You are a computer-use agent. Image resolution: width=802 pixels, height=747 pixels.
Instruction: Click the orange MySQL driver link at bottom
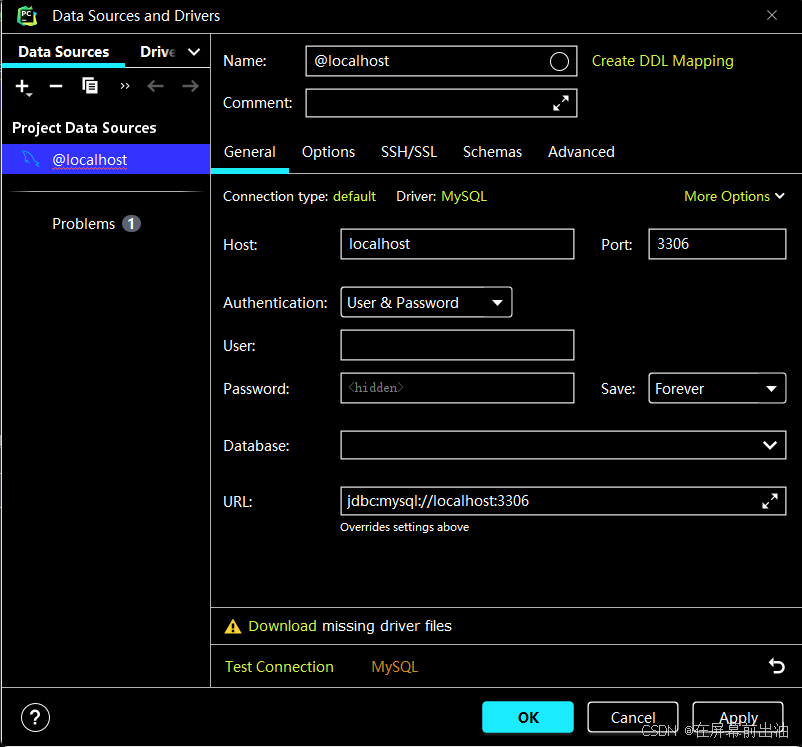(x=394, y=667)
